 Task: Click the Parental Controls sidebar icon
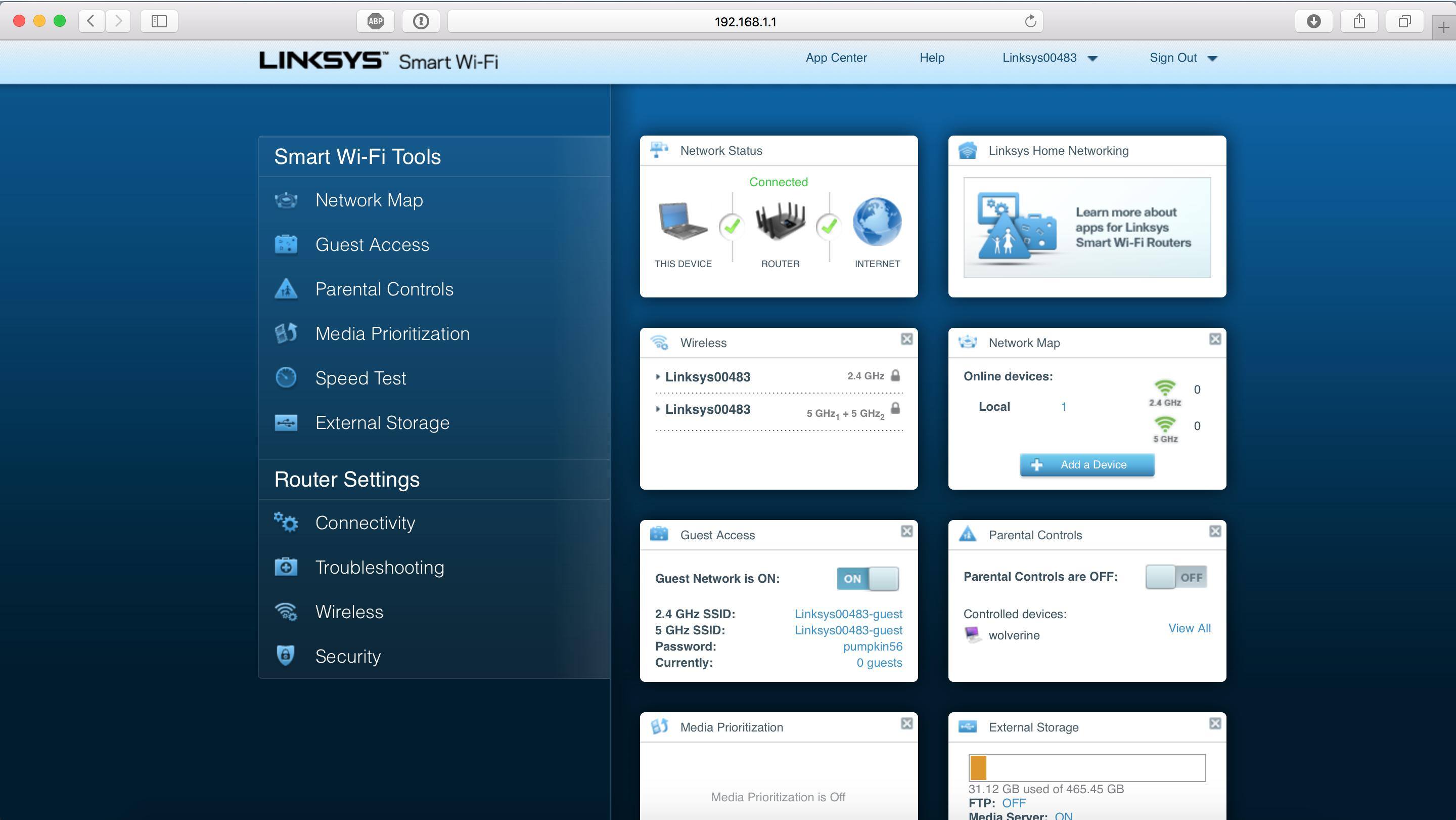(286, 289)
